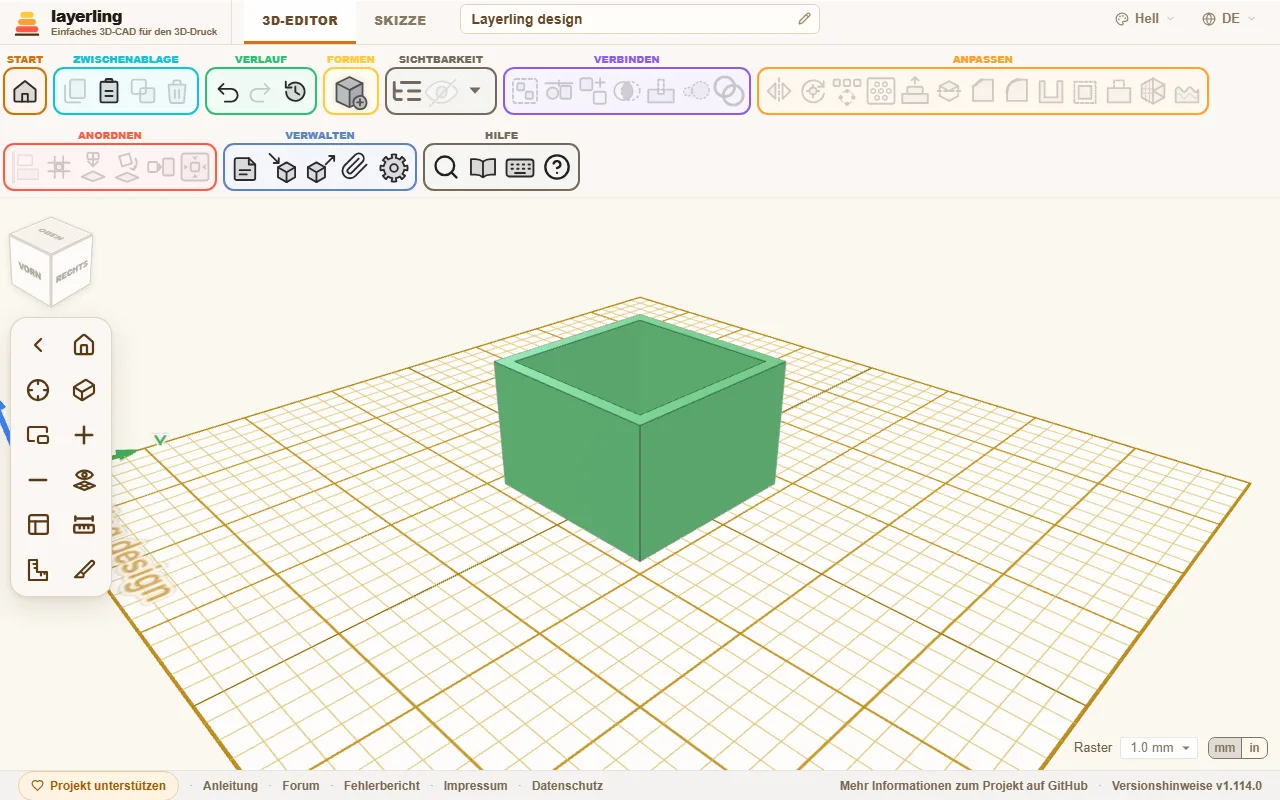
Task: Open the Fehlerbericht link in footer
Action: [x=382, y=786]
